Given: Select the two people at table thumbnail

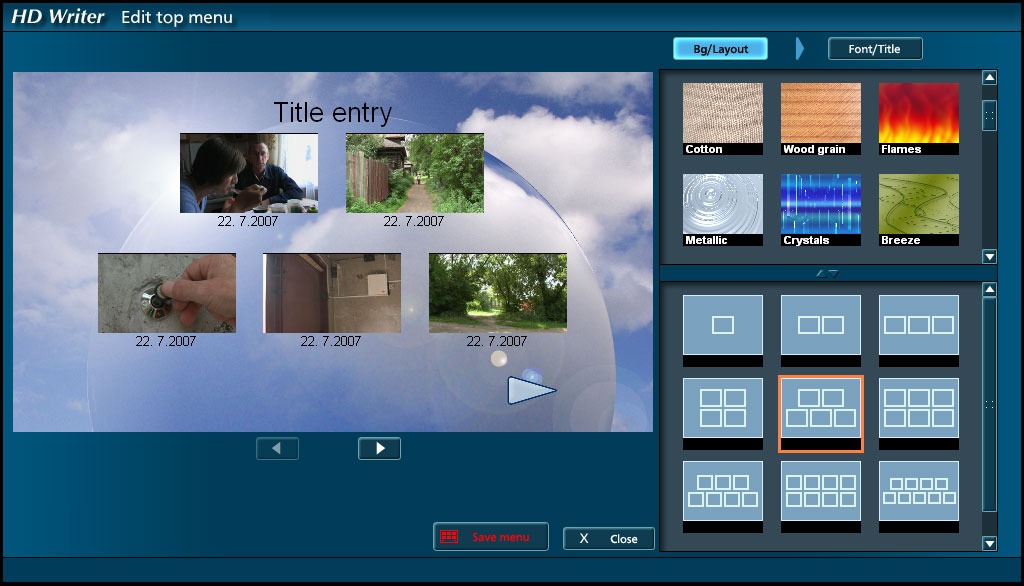Looking at the screenshot, I should coord(249,173).
